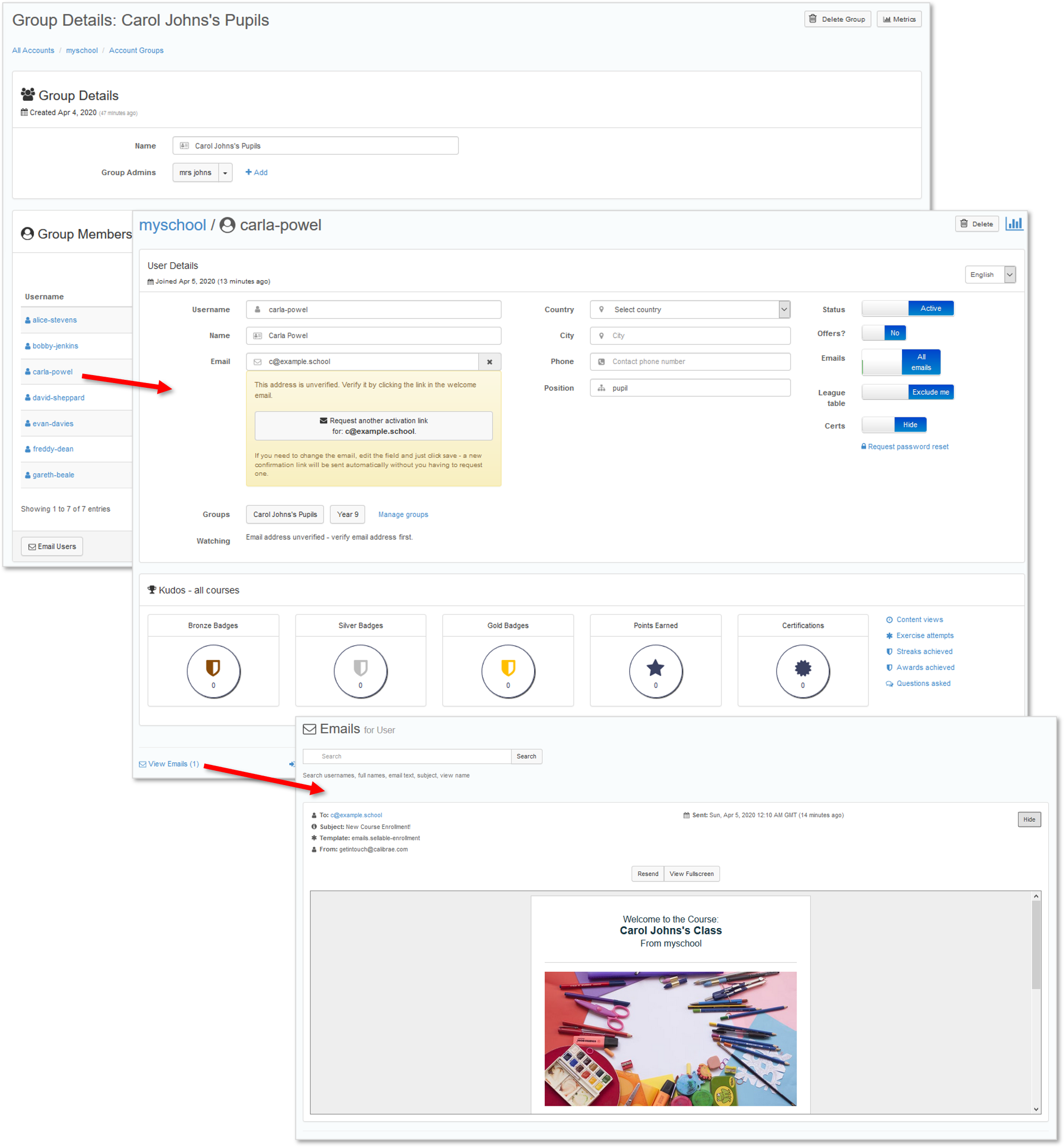1064x1147 pixels.
Task: Click the bar chart metrics icon for carla-powel
Action: 1013,224
